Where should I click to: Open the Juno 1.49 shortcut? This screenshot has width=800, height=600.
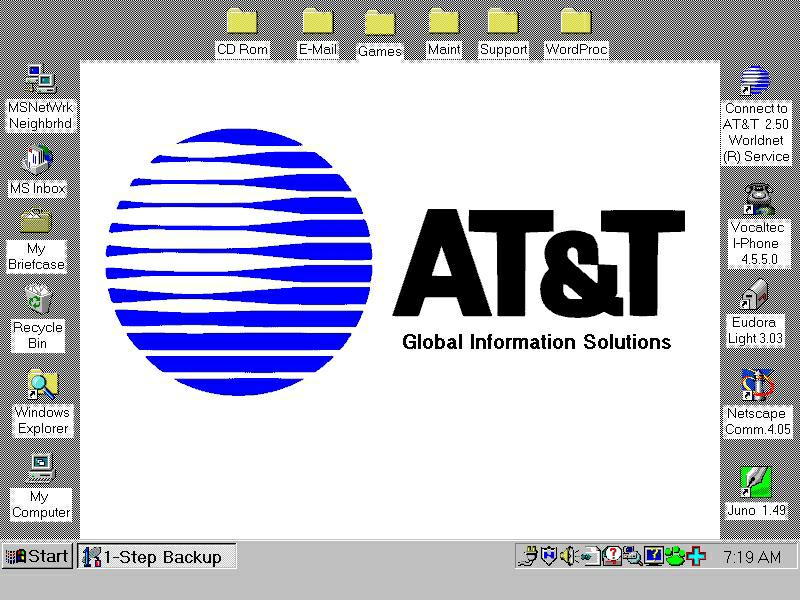[755, 481]
